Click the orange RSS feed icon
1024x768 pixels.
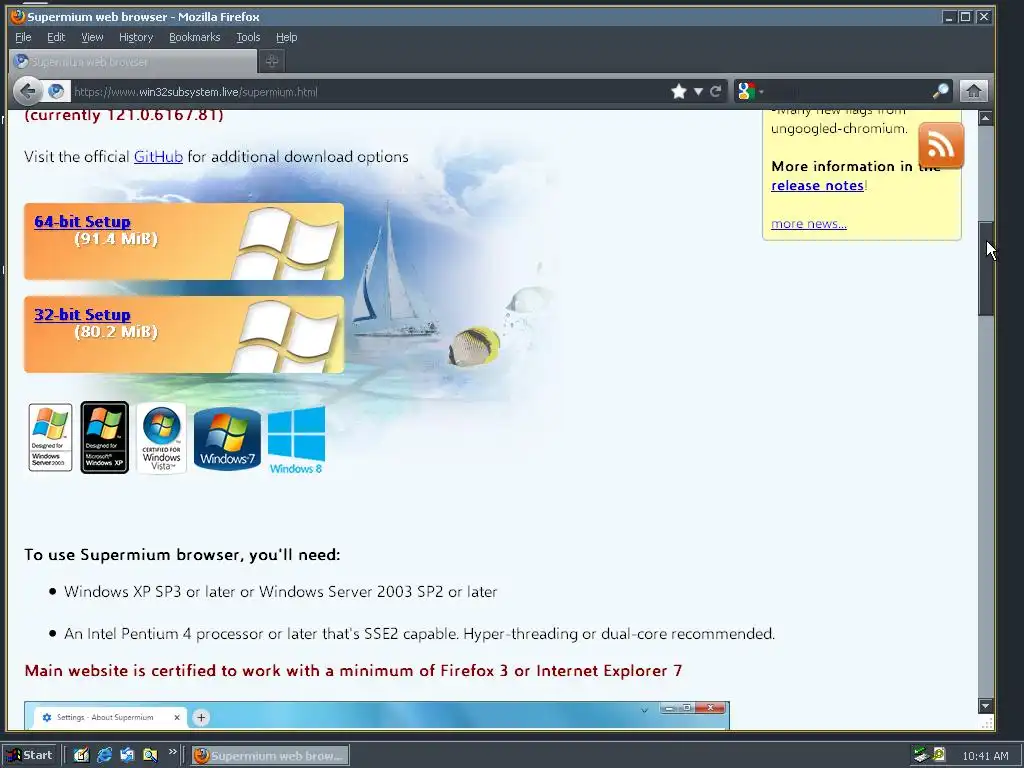pyautogui.click(x=941, y=146)
